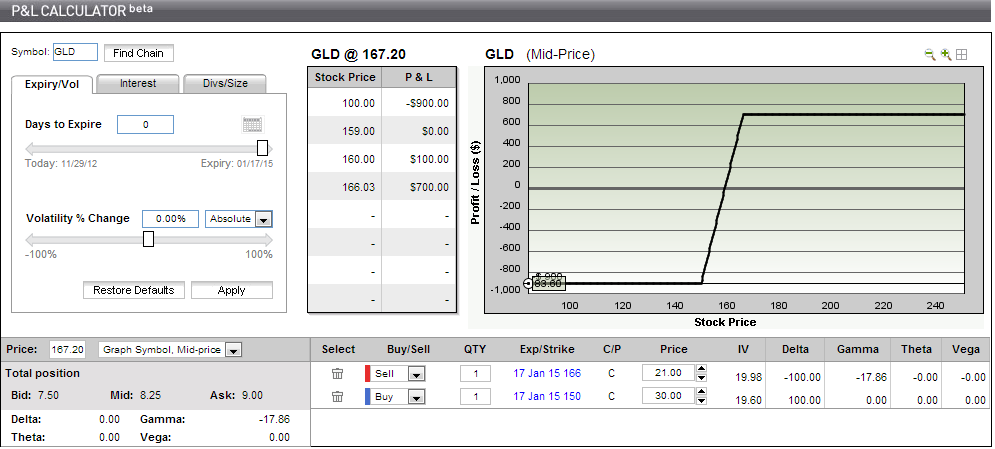This screenshot has height=449, width=995.
Task: Decrease the 21.00 price with down arrow
Action: [701, 377]
